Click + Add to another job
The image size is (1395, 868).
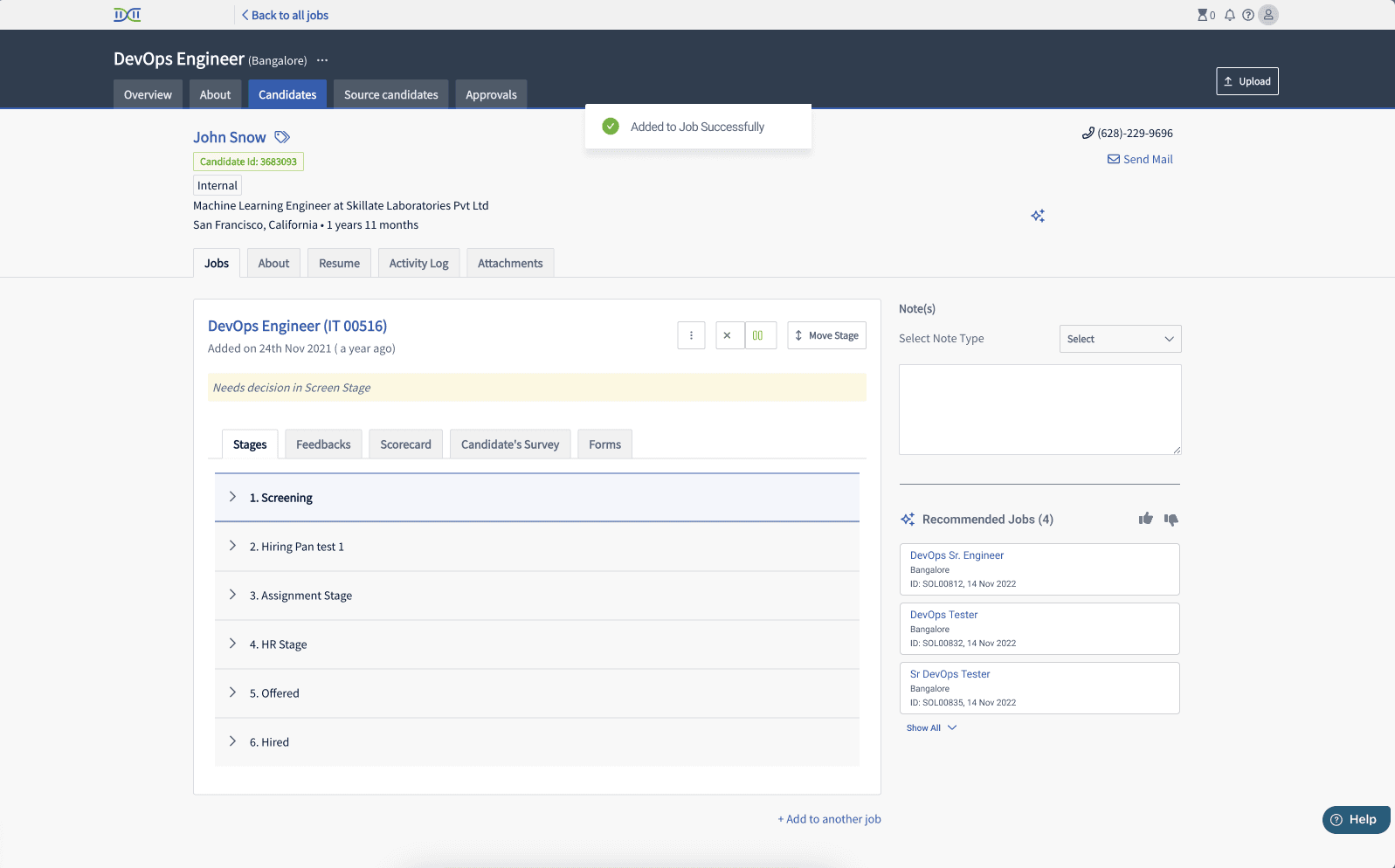click(x=829, y=819)
